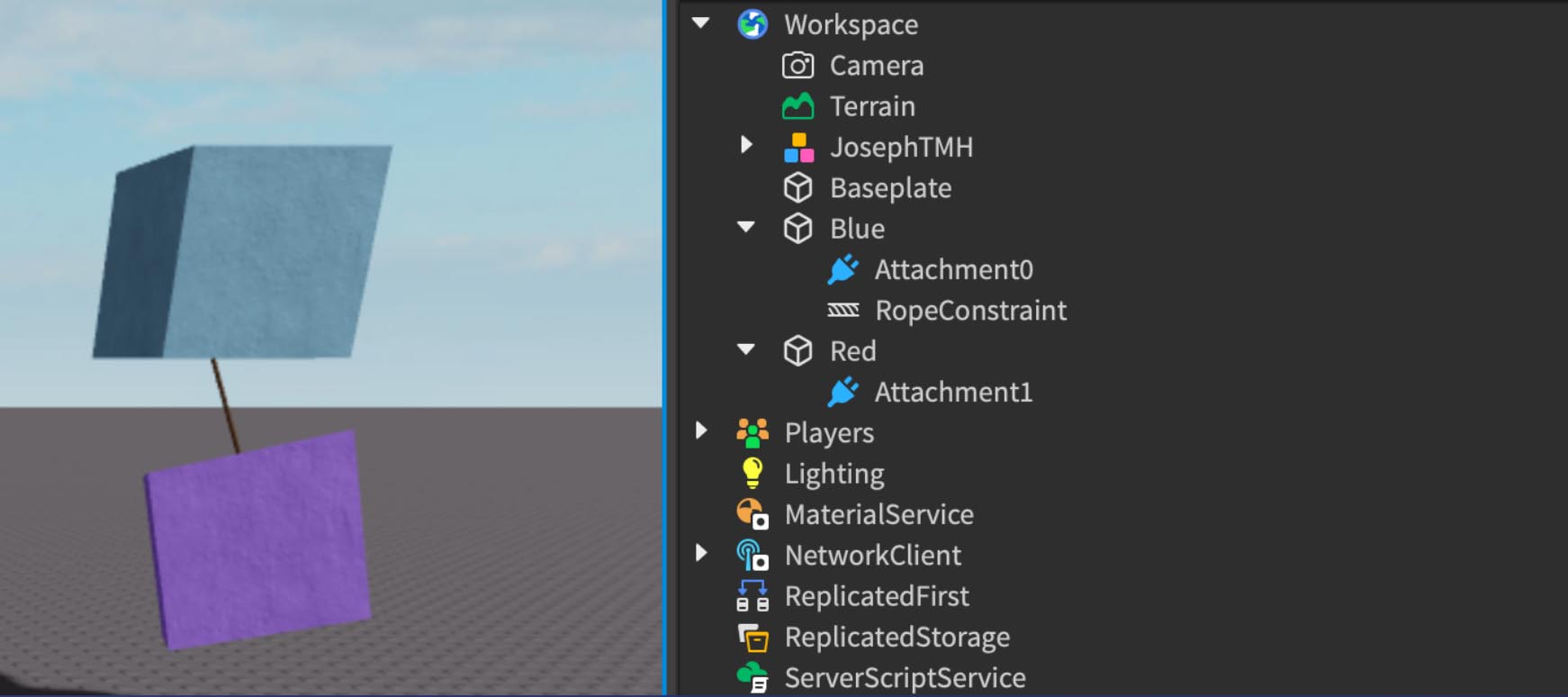Select the Lighting service
This screenshot has width=1568, height=697.
[834, 474]
